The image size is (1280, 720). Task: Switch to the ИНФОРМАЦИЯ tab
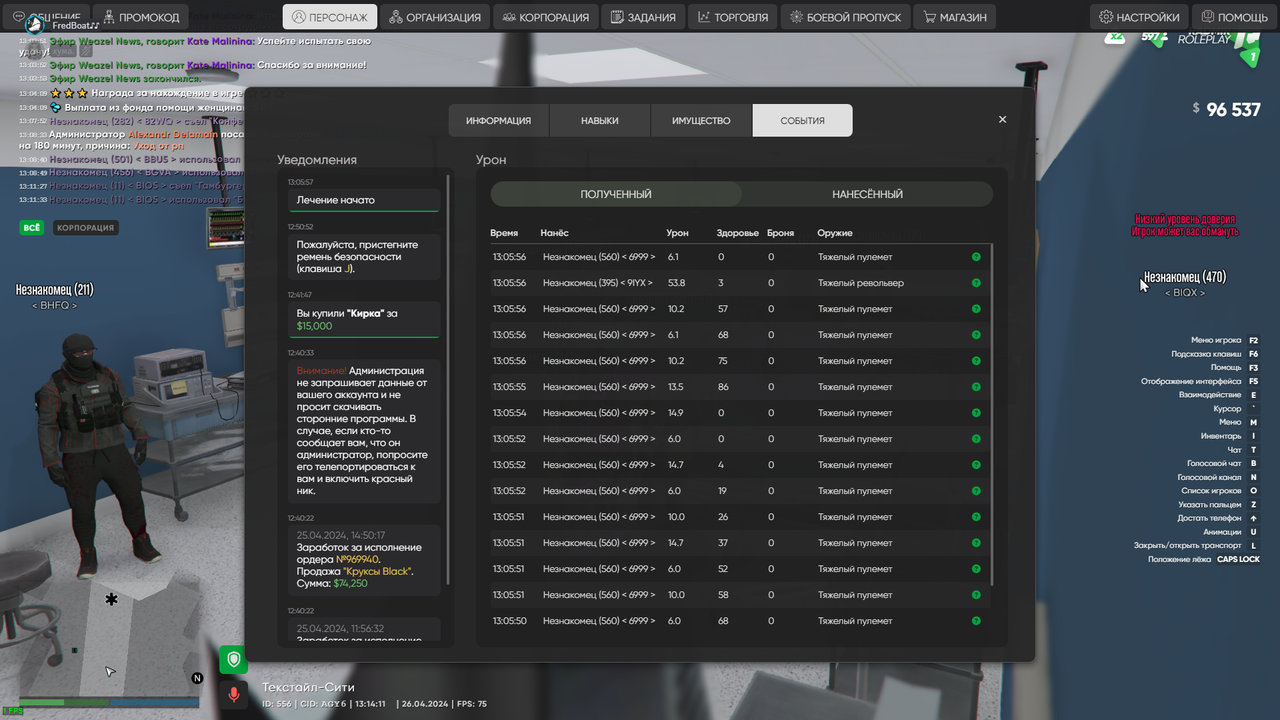click(498, 120)
